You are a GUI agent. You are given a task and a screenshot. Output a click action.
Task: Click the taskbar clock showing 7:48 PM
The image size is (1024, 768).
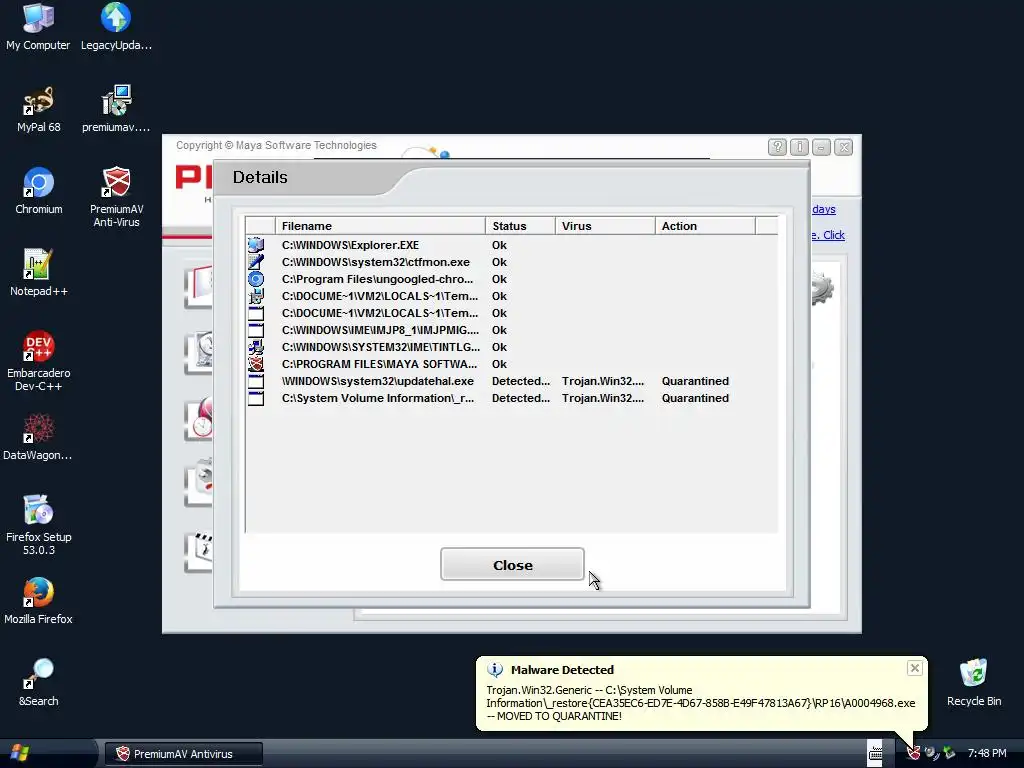coord(987,753)
